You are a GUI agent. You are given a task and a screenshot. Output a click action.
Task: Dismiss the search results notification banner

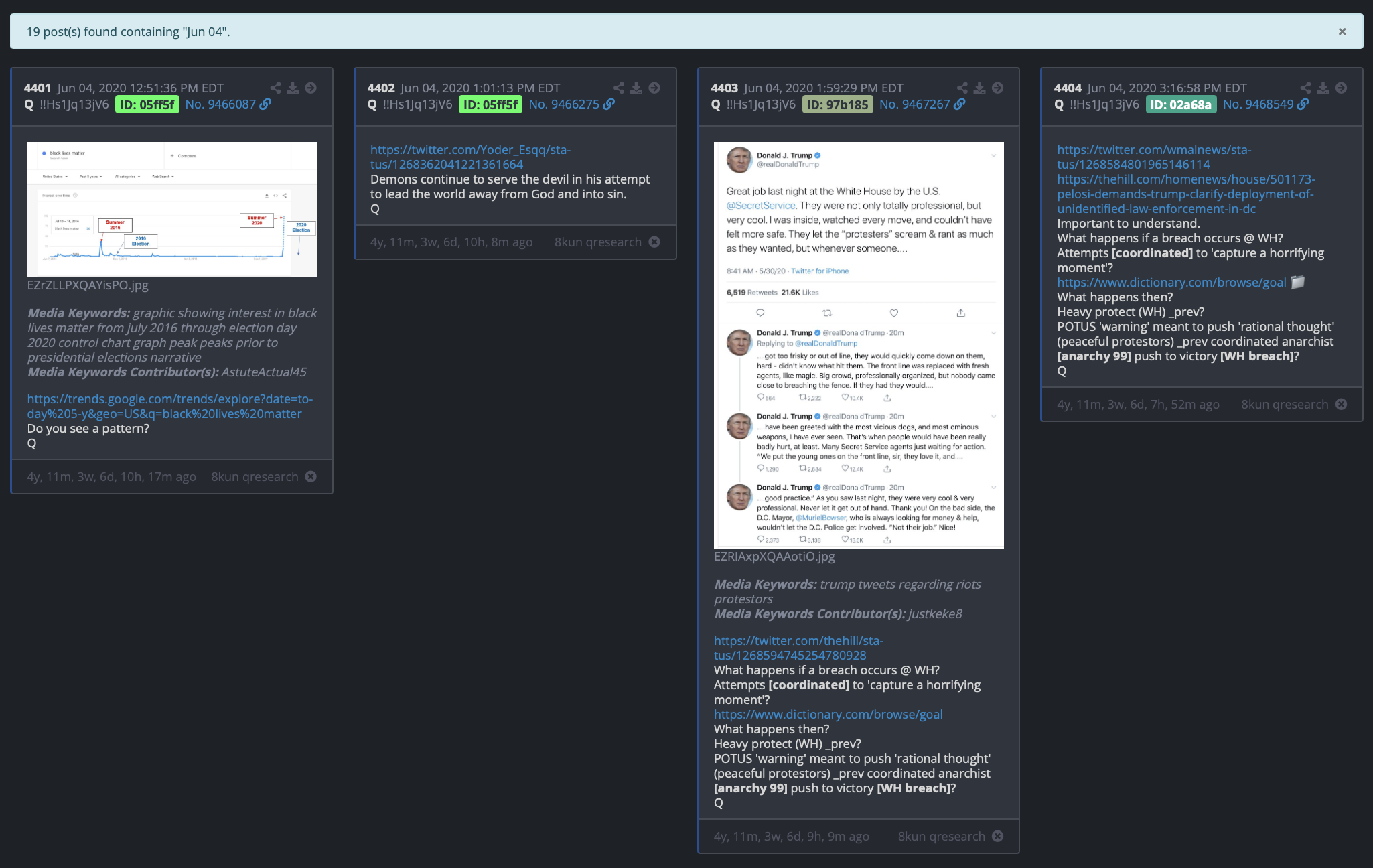tap(1342, 31)
